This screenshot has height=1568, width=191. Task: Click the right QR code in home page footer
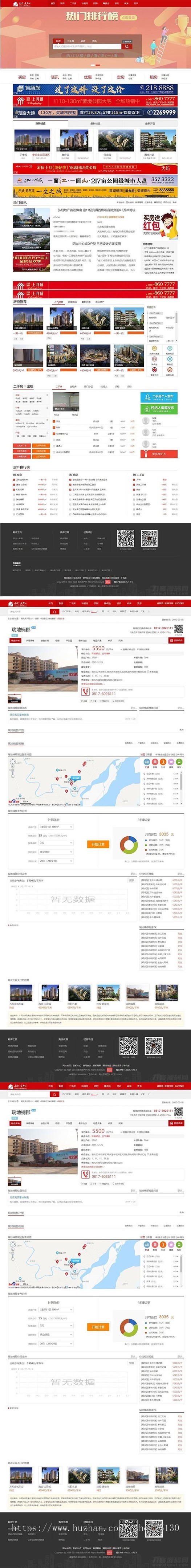149,538
